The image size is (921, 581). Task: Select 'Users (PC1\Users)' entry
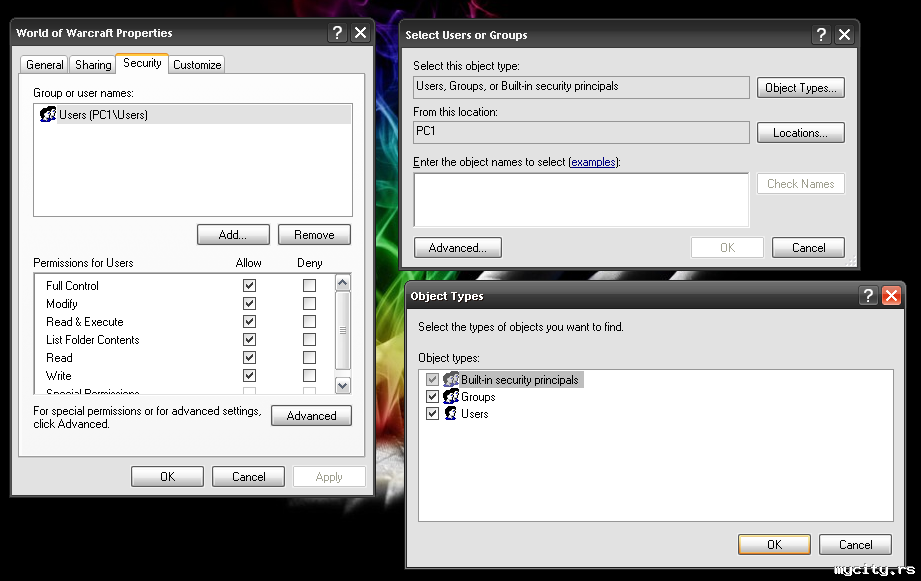193,115
